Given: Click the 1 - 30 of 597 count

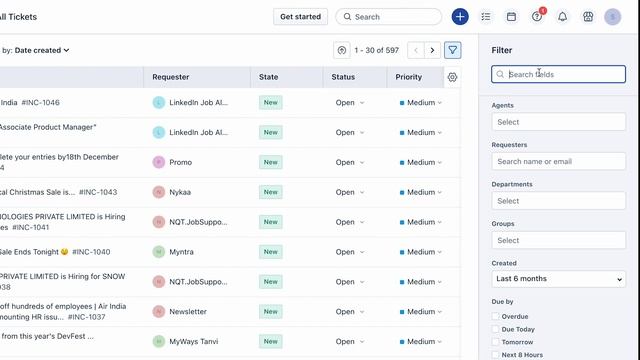Looking at the screenshot, I should (376, 50).
